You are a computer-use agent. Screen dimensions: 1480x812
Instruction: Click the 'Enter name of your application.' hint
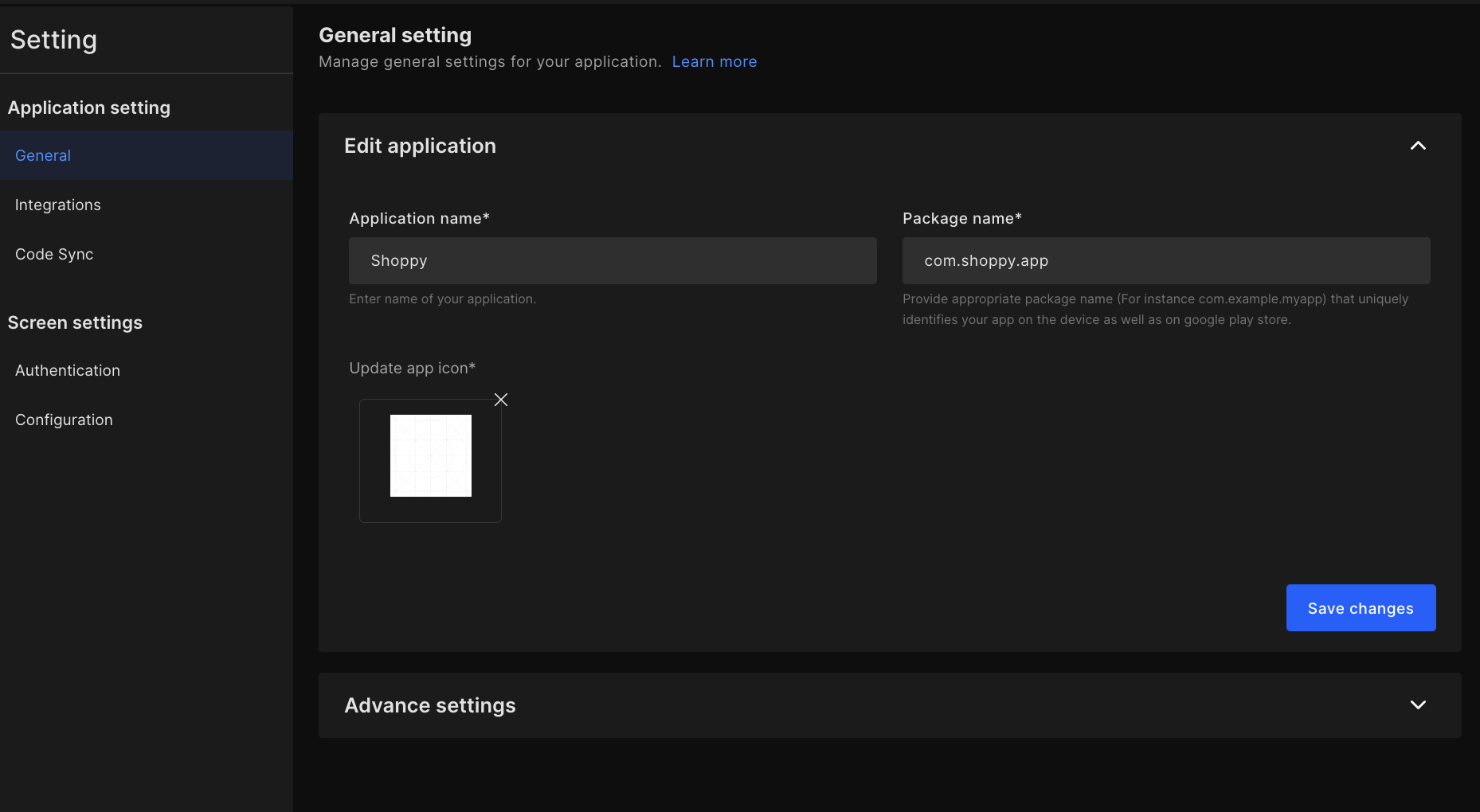[x=442, y=299]
